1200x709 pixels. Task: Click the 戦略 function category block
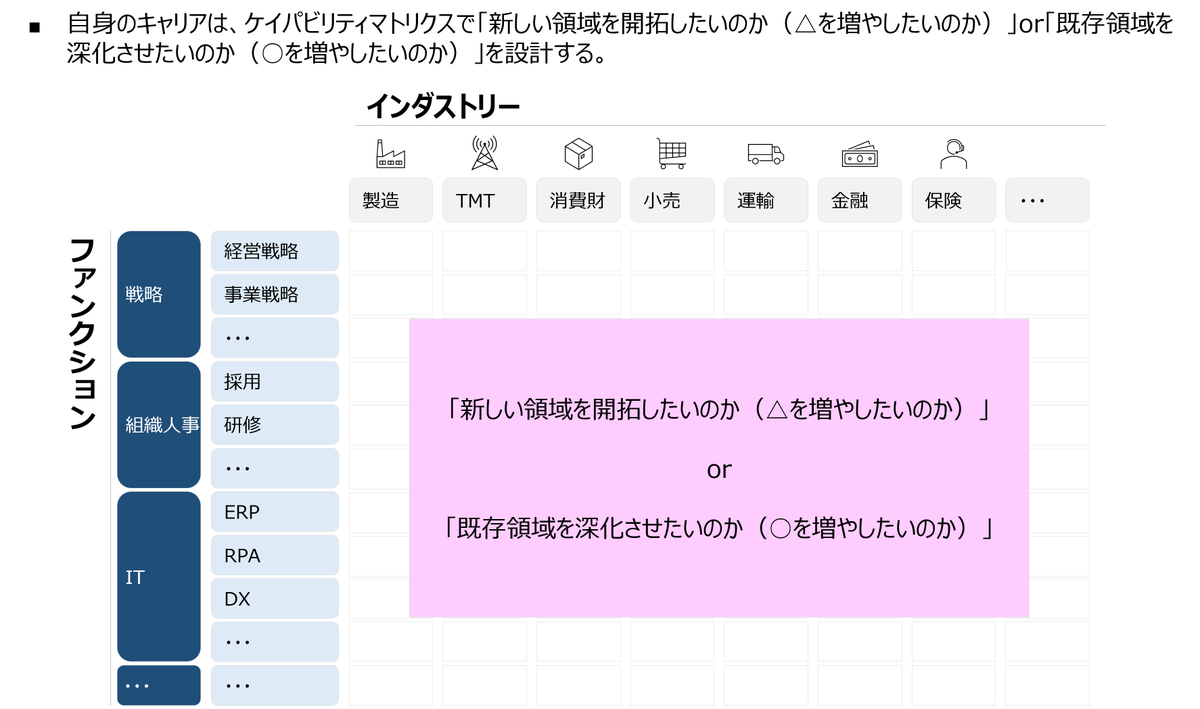[x=159, y=294]
